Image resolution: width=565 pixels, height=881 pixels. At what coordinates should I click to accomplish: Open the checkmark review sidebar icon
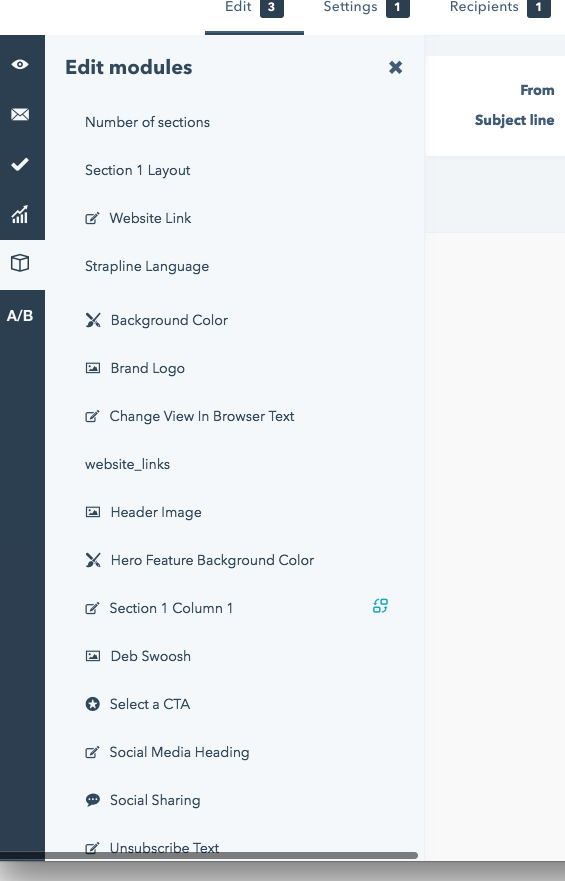[x=20, y=164]
